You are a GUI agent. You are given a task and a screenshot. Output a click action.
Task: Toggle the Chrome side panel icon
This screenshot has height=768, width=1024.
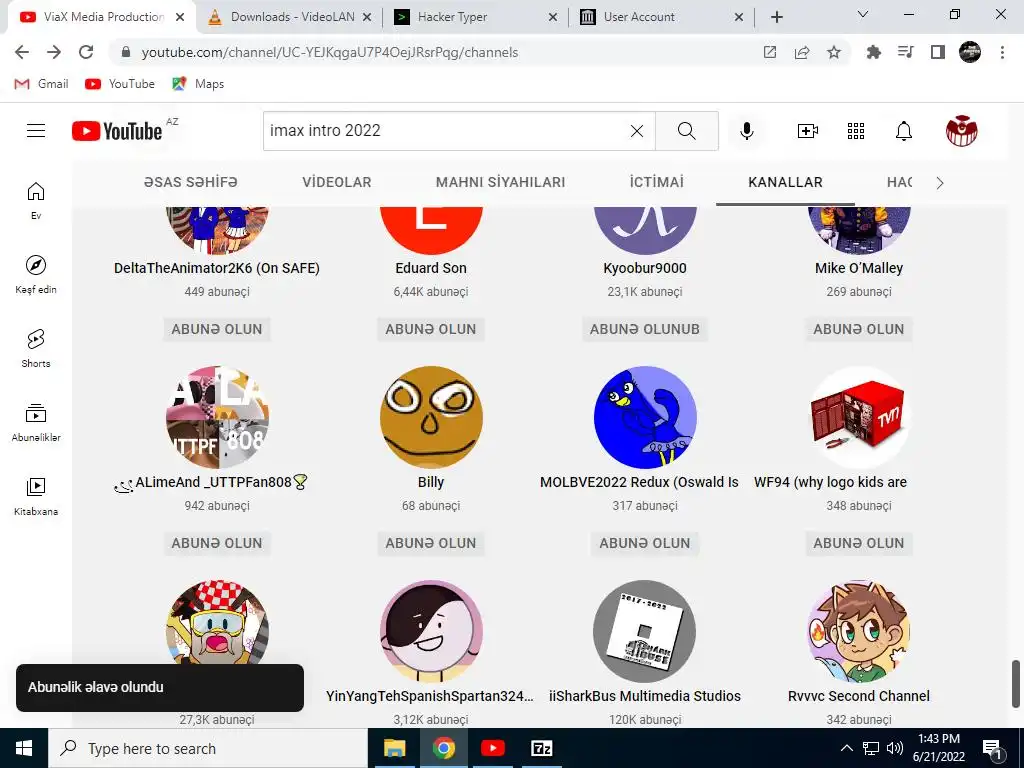click(x=938, y=52)
